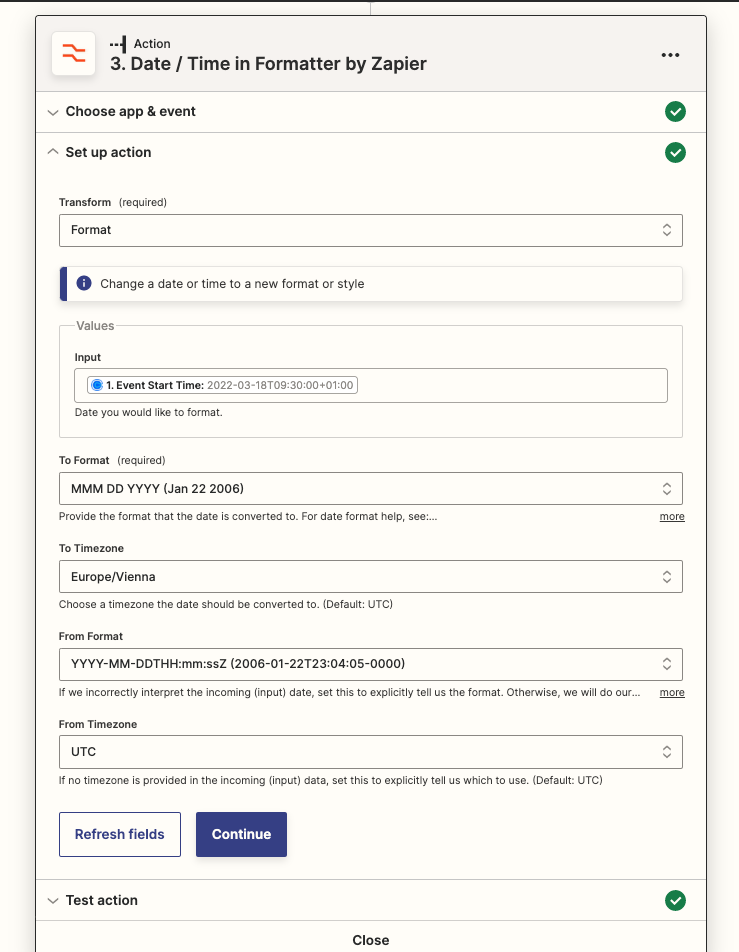The image size is (739, 952).
Task: Click the Refresh fields button
Action: click(x=120, y=834)
